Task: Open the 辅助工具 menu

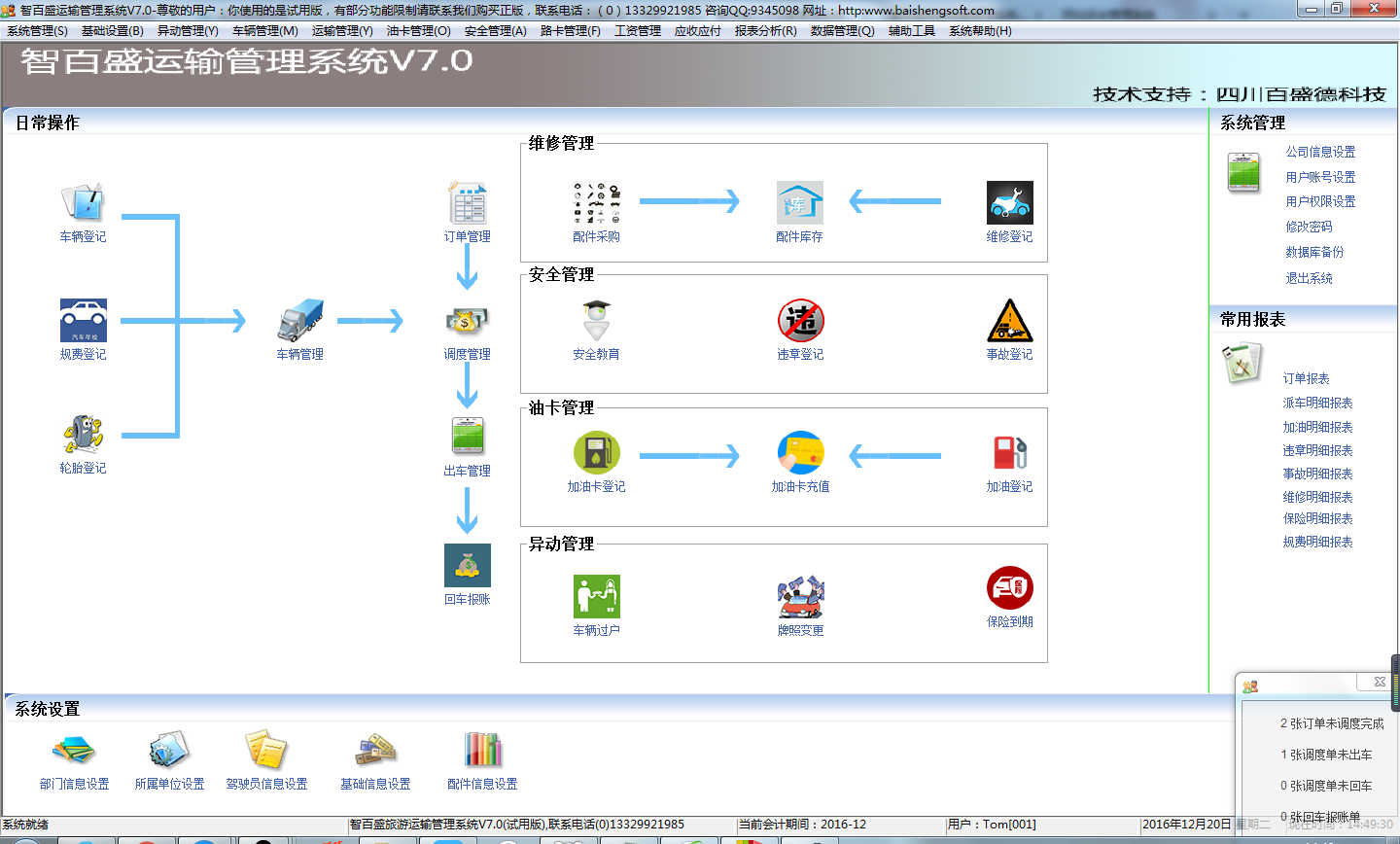Action: point(912,31)
